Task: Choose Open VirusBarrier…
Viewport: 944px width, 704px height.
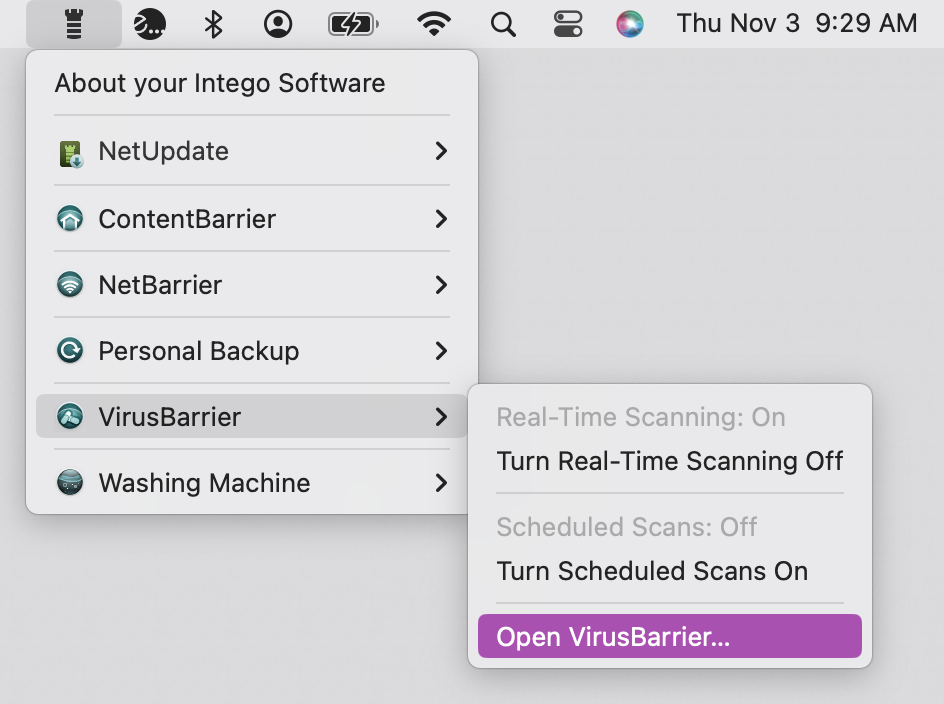Action: click(x=669, y=636)
